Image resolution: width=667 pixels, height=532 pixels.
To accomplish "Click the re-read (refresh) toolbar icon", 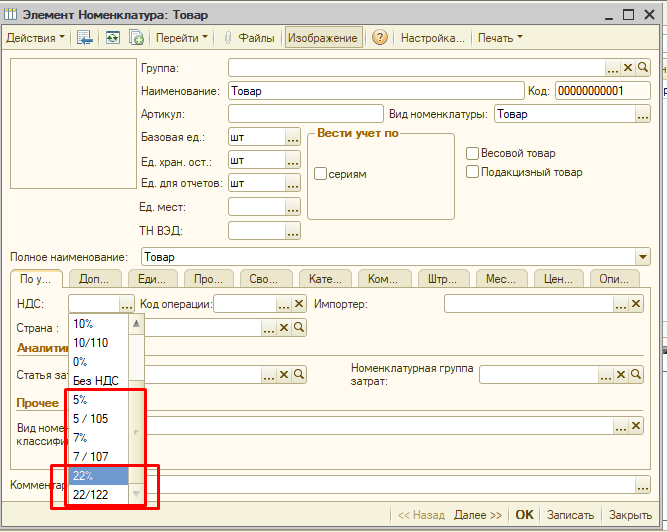I will (111, 38).
